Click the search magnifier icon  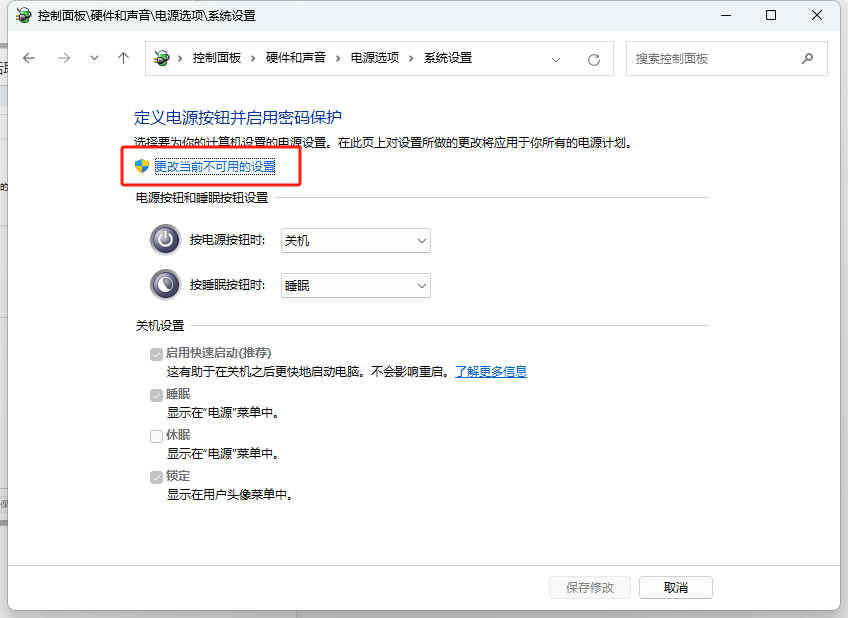point(807,59)
